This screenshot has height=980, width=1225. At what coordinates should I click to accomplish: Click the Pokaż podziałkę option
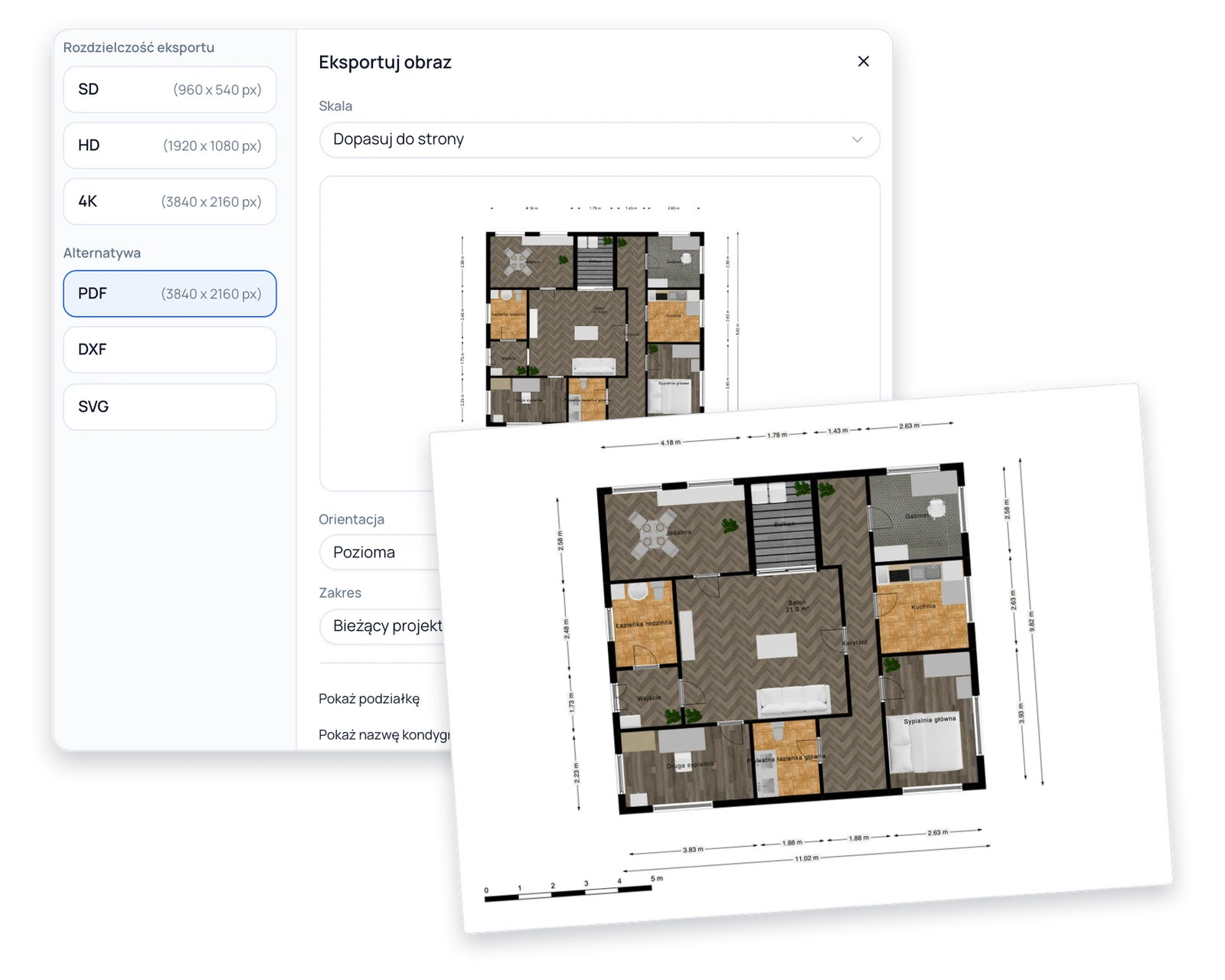(x=369, y=698)
